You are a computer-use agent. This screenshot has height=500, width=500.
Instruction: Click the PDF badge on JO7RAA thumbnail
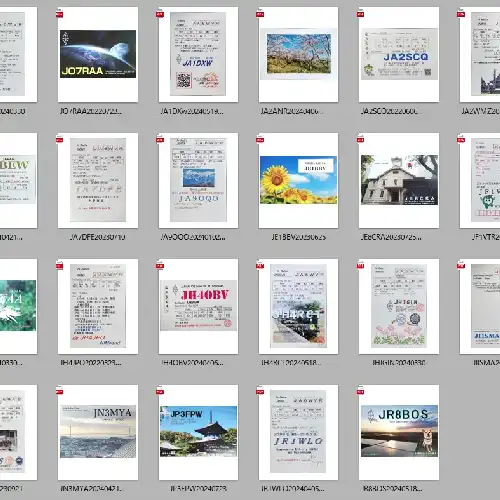point(60,14)
